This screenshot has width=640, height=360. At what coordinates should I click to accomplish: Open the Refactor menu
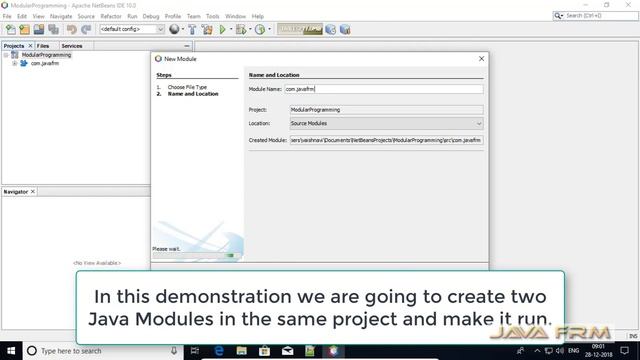point(111,16)
